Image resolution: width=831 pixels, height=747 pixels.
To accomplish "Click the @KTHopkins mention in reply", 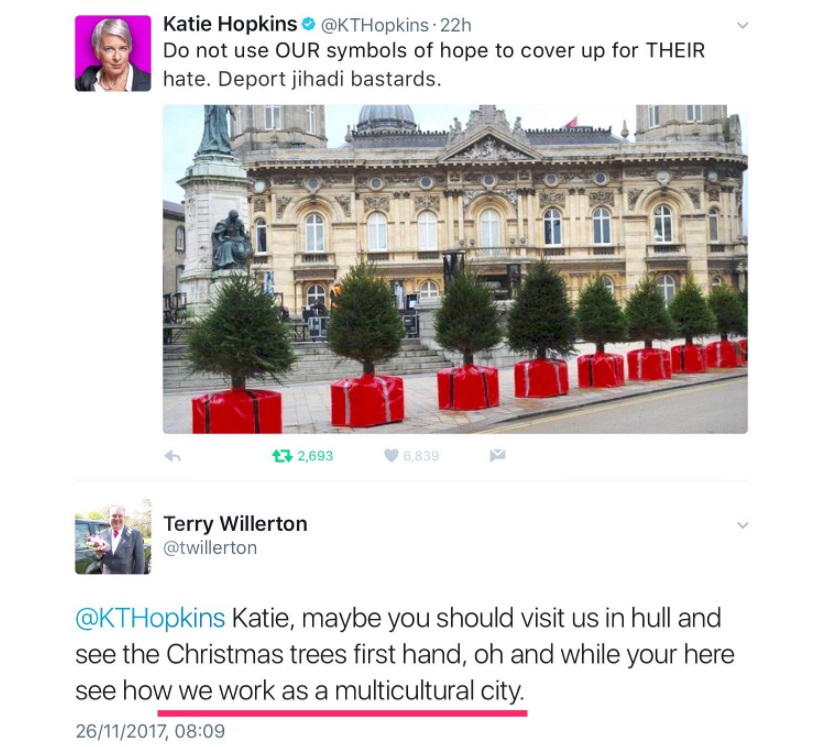I will tap(150, 618).
